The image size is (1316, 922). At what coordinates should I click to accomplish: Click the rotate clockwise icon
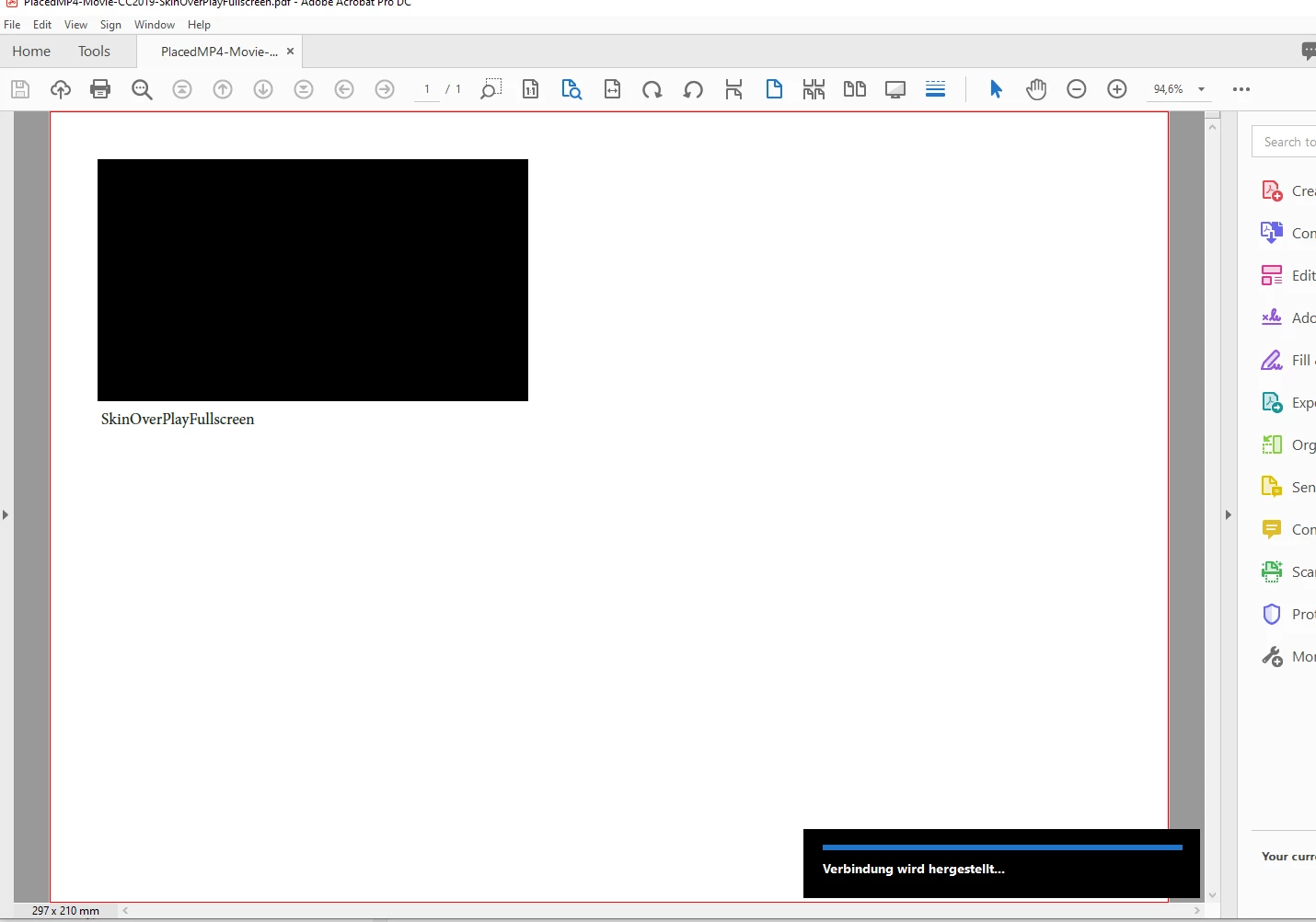652,89
